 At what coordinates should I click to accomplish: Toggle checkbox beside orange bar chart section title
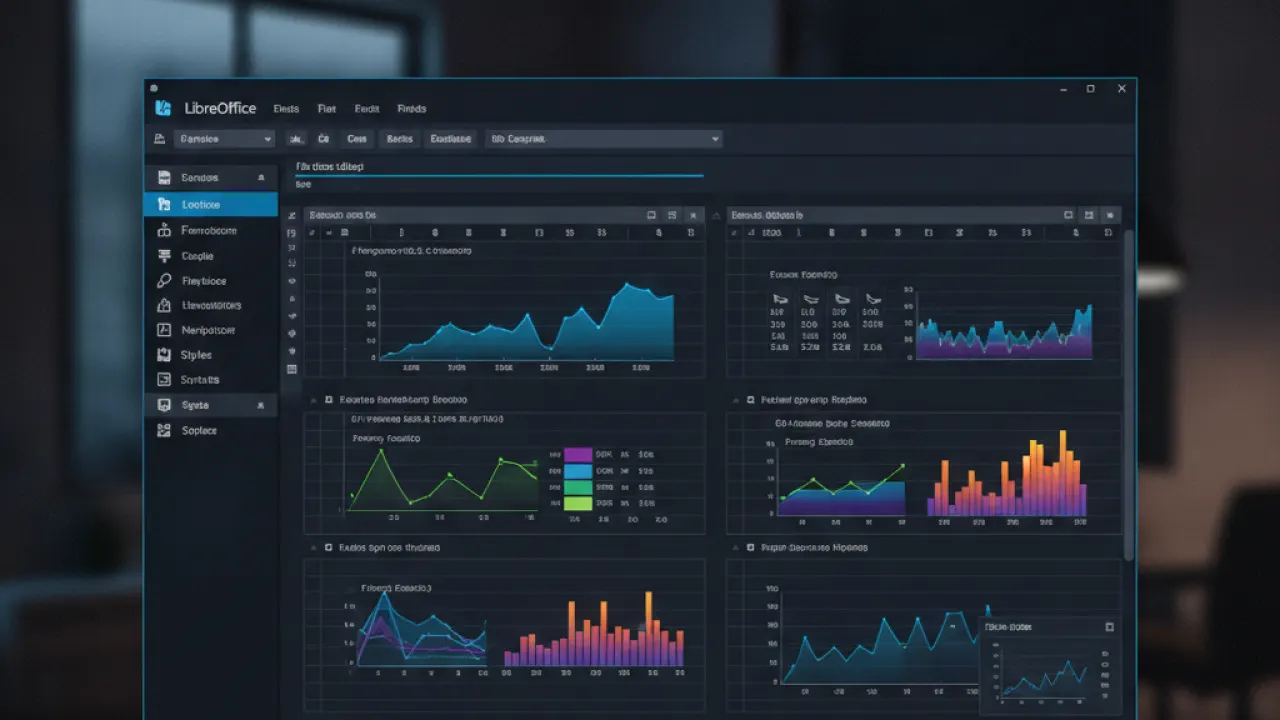[x=750, y=399]
